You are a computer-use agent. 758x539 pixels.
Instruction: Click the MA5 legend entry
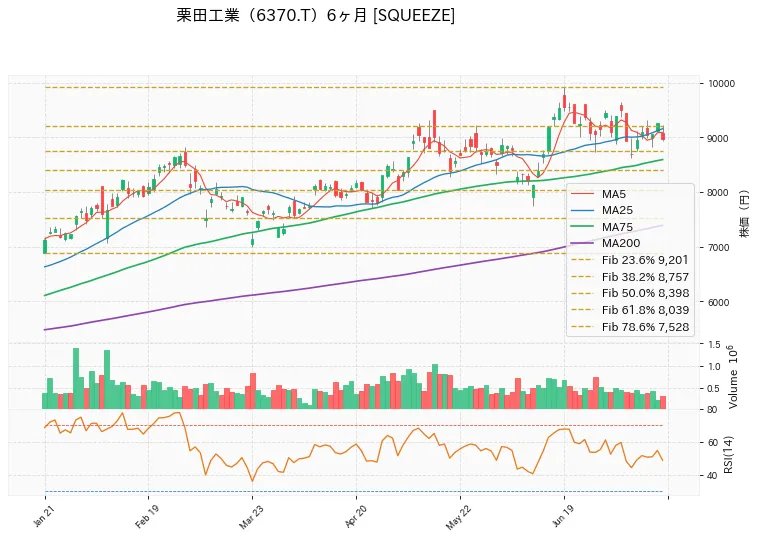(613, 194)
